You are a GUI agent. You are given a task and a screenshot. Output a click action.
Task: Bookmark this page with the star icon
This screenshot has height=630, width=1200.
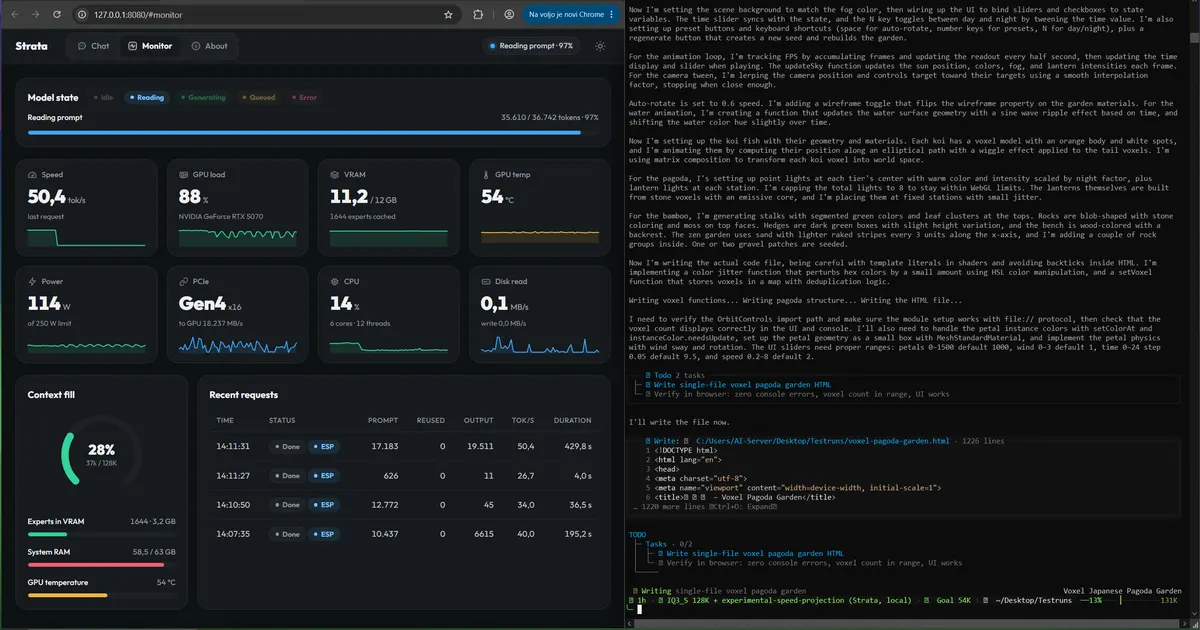point(448,15)
